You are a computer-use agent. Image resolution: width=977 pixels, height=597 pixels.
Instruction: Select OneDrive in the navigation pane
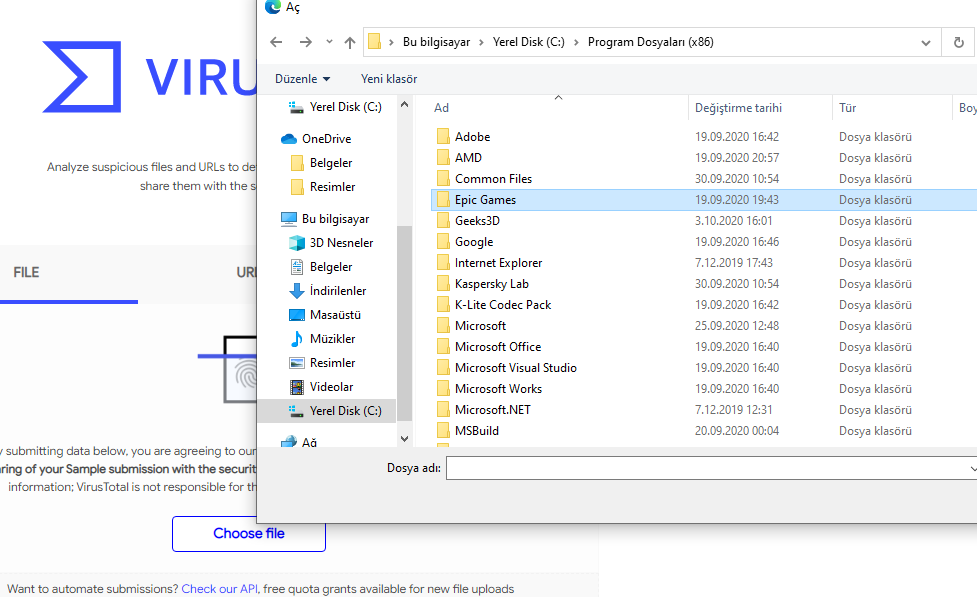tap(316, 139)
